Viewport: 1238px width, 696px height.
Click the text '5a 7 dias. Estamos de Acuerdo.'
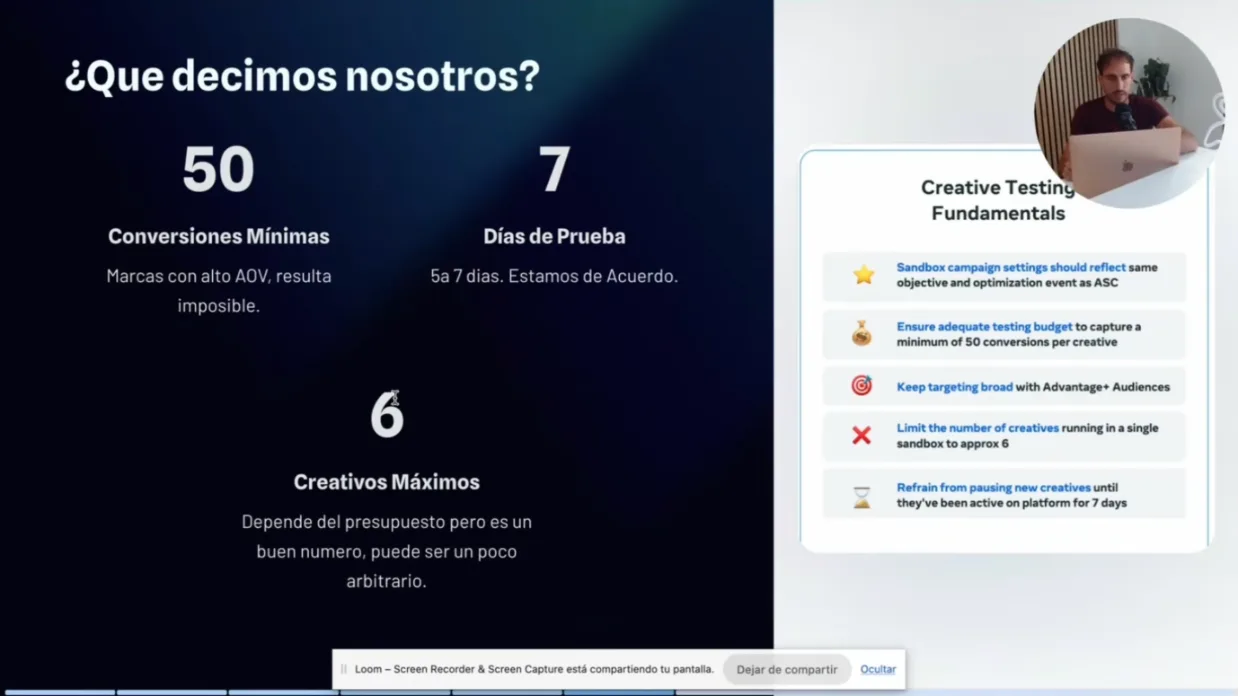554,276
